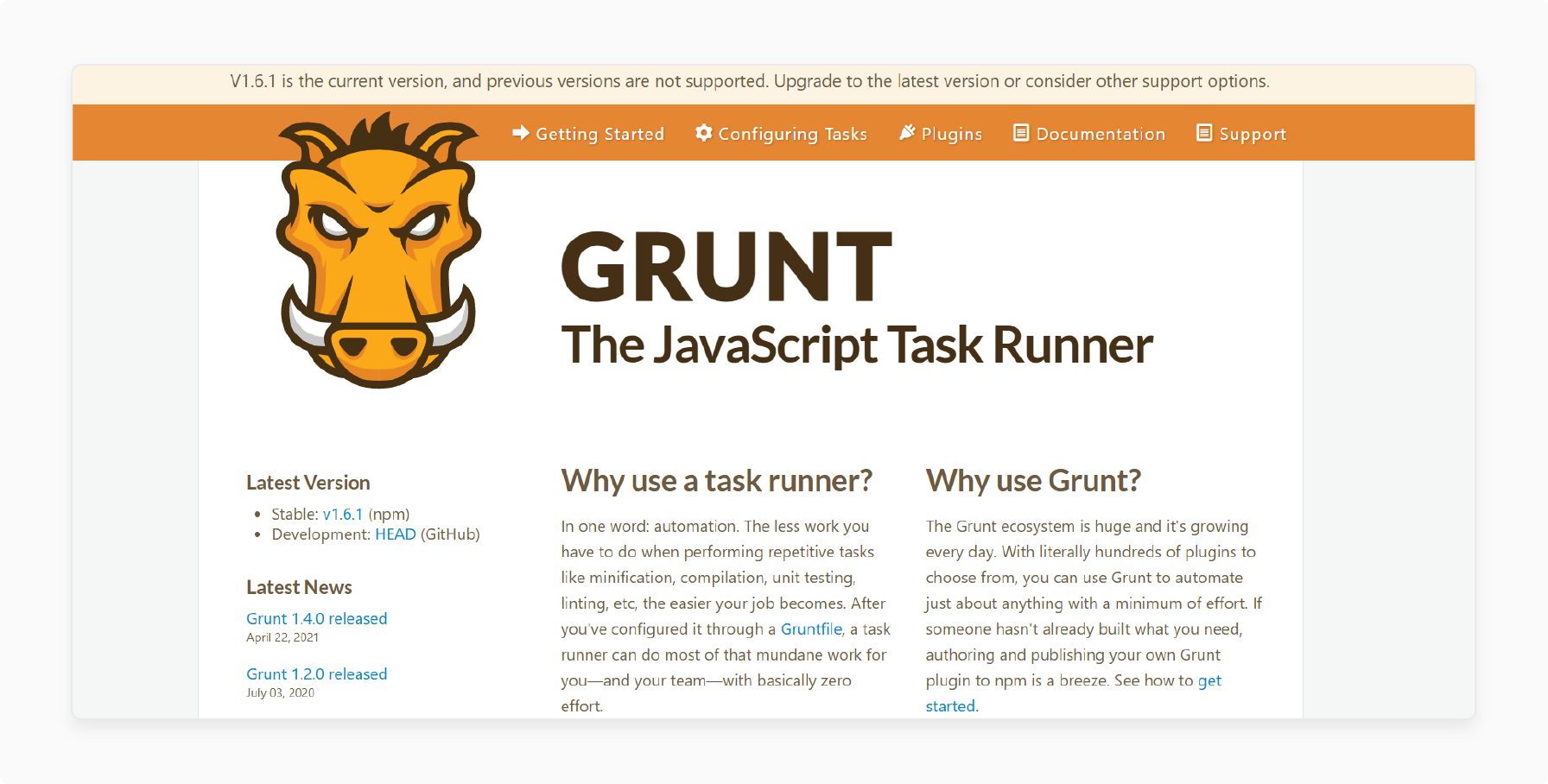Click the plug icon beside Plugins
Screen dimensions: 1548x784
tap(907, 133)
